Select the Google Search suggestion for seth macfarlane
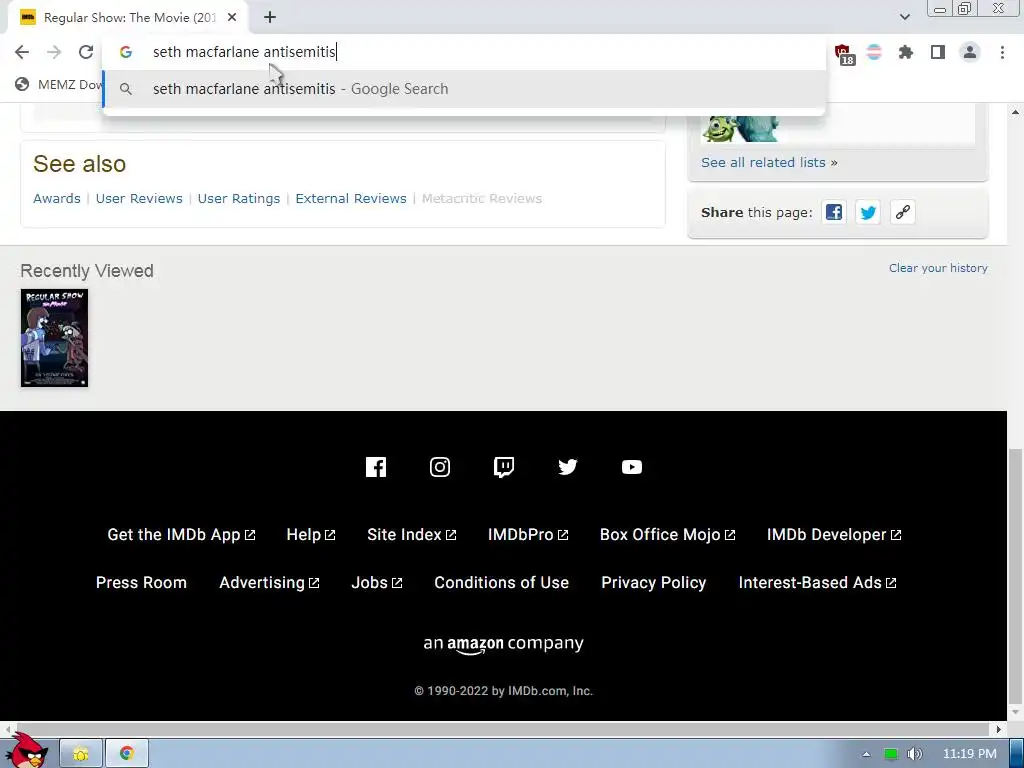This screenshot has width=1024, height=768. (464, 89)
